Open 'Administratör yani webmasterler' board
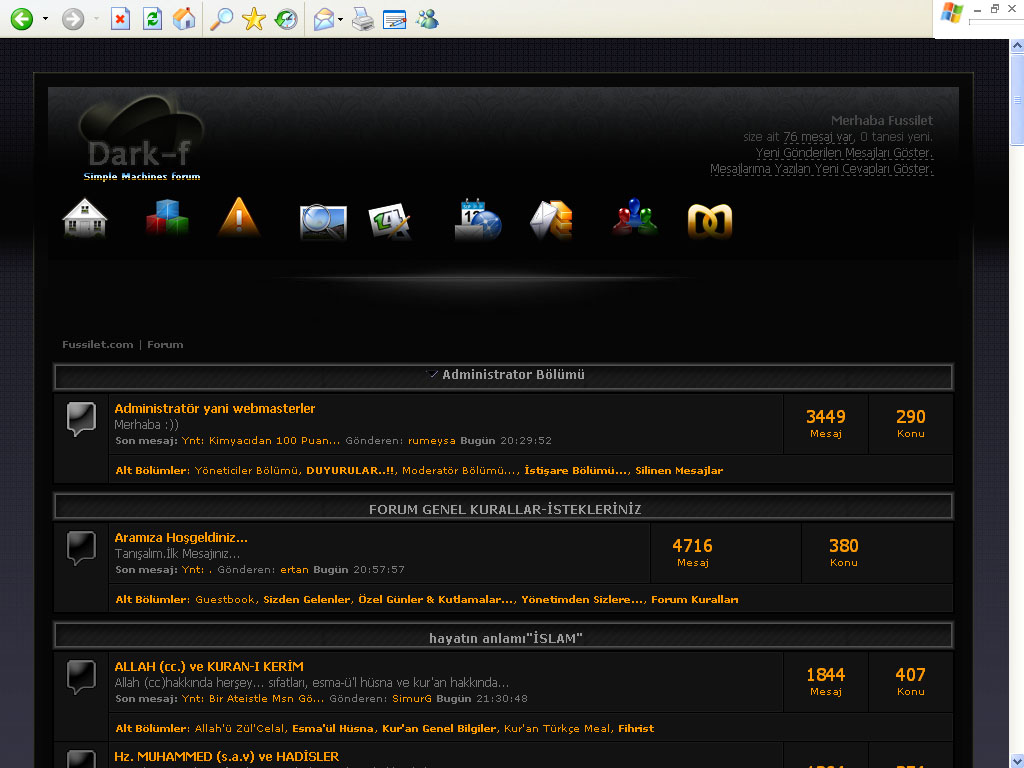 pos(214,408)
